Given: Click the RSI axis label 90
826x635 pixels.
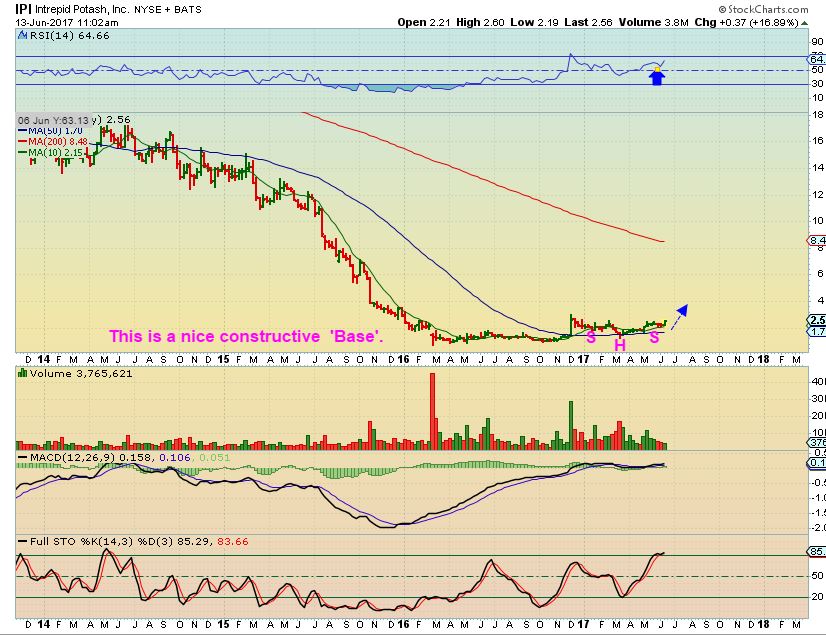Looking at the screenshot, I should pos(817,42).
